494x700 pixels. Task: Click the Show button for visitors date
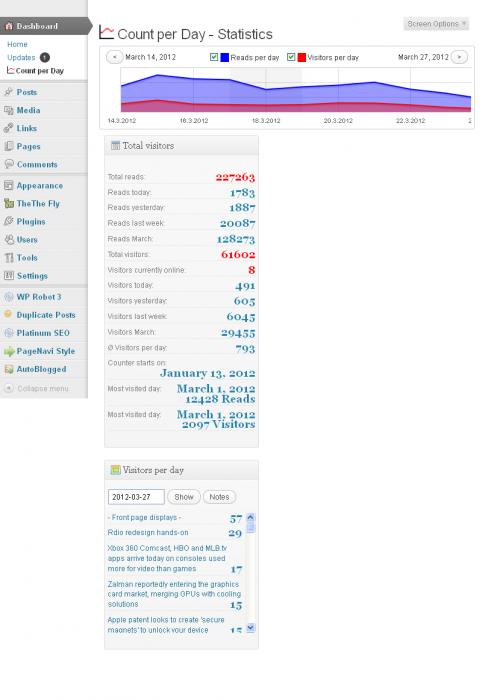184,497
